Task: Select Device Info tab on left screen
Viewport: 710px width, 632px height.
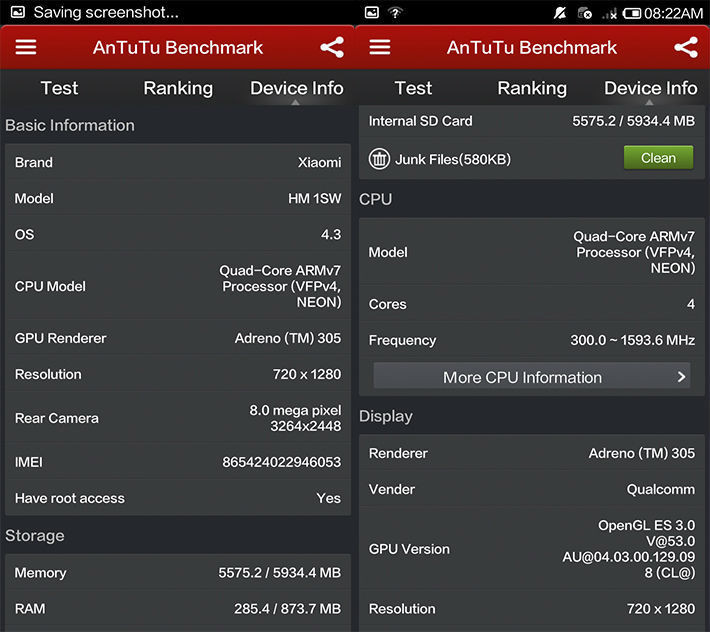Action: point(296,88)
